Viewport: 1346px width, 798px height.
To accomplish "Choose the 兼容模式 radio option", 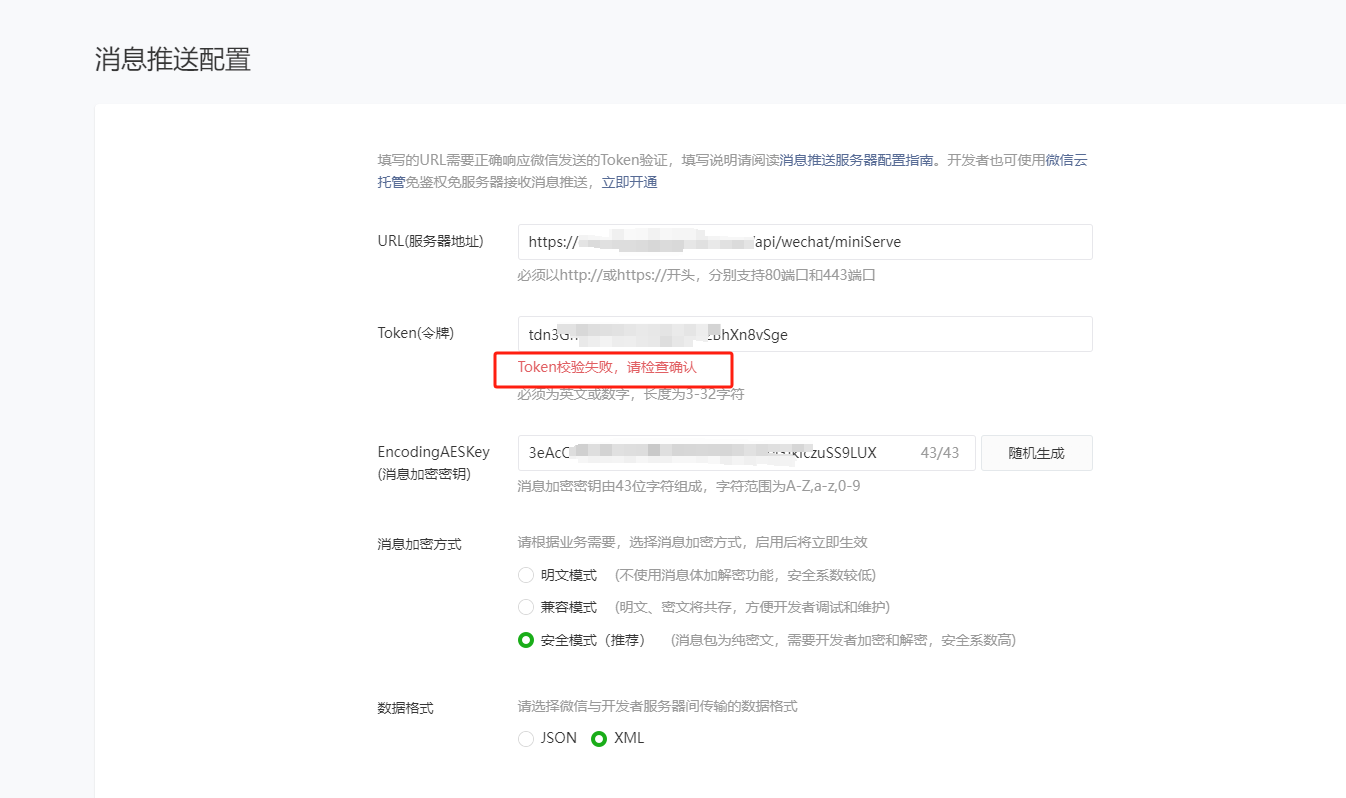I will coord(526,607).
